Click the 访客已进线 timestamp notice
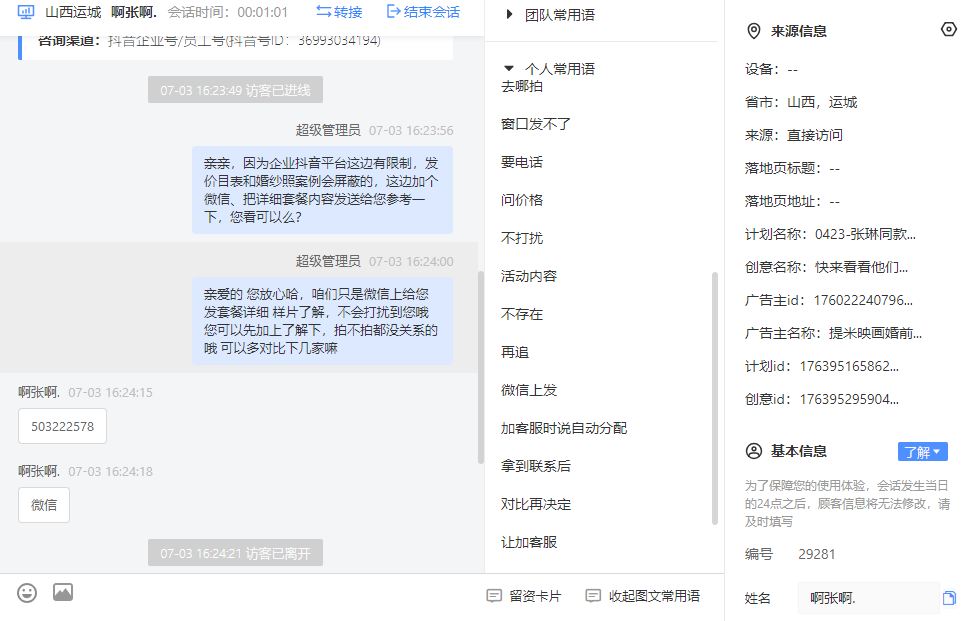The image size is (963, 621). tap(235, 90)
